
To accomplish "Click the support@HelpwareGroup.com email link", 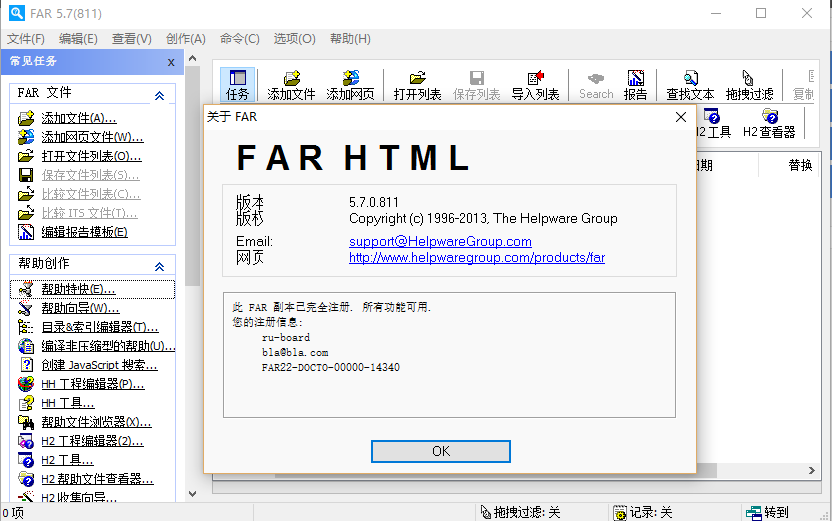I will (x=440, y=242).
